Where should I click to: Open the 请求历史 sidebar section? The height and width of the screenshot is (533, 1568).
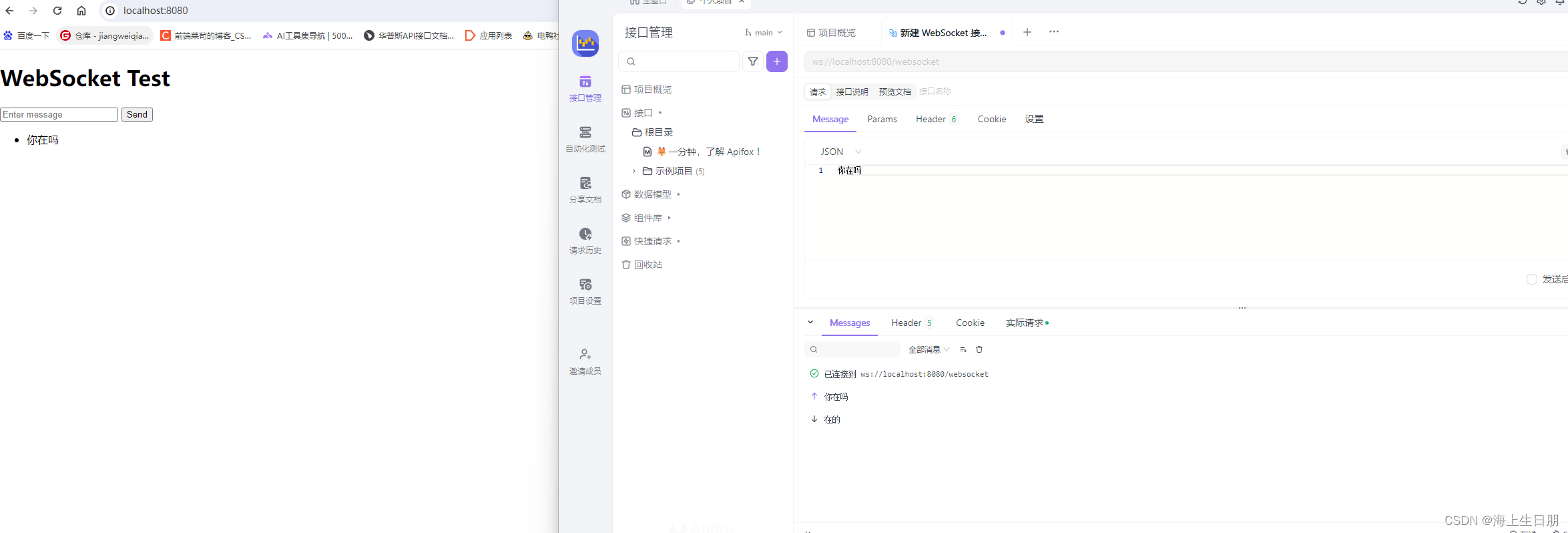tap(585, 240)
